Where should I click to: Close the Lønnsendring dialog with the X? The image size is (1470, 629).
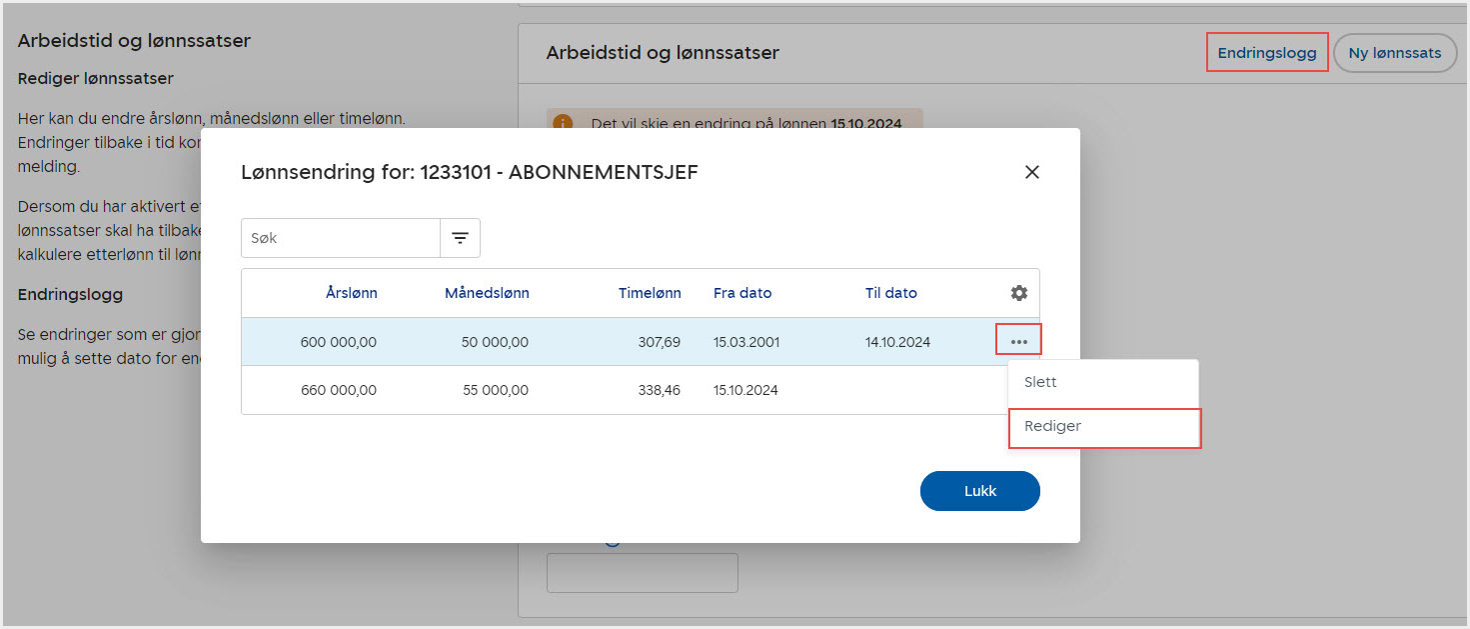(1032, 172)
